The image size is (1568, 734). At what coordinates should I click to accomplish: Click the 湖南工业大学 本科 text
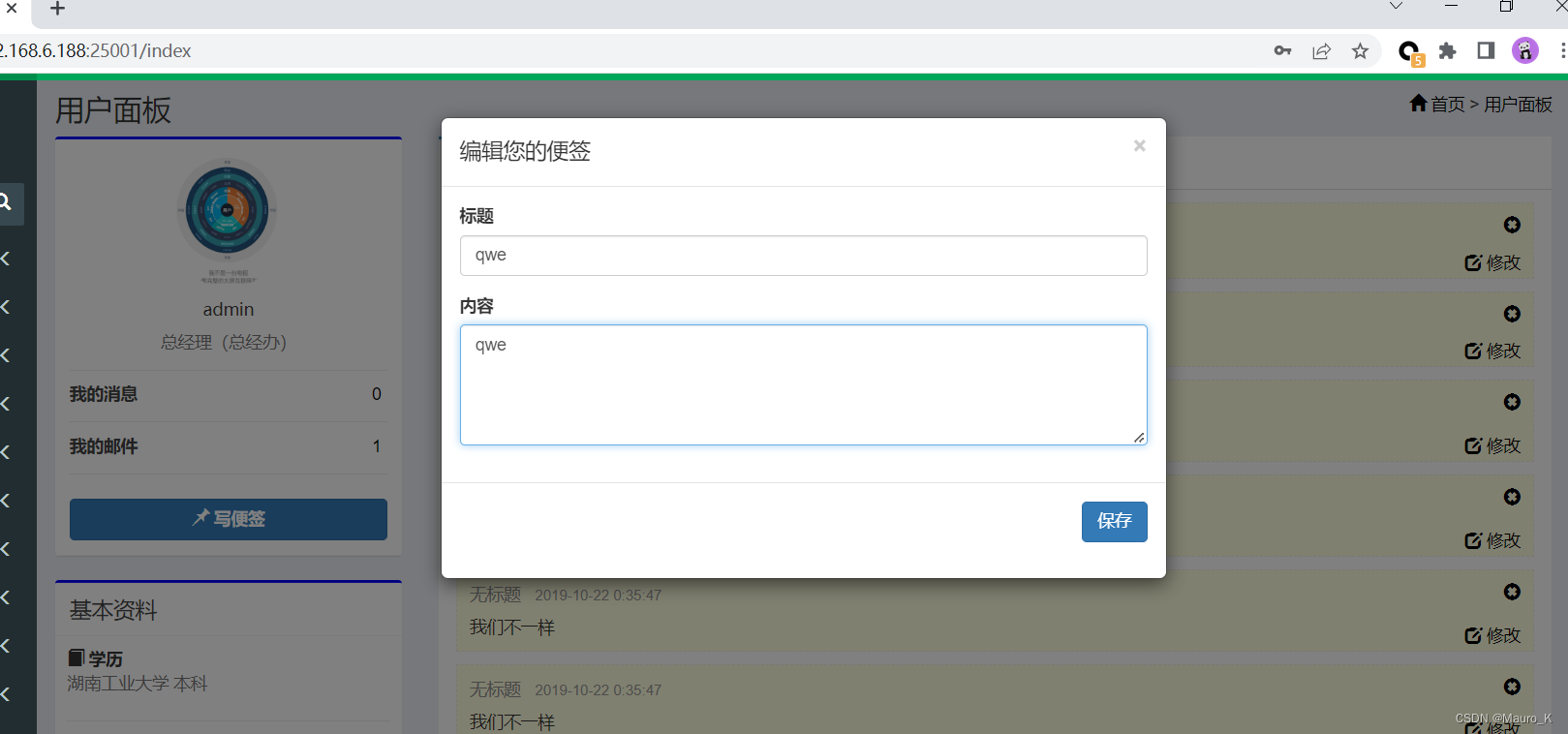coord(138,684)
